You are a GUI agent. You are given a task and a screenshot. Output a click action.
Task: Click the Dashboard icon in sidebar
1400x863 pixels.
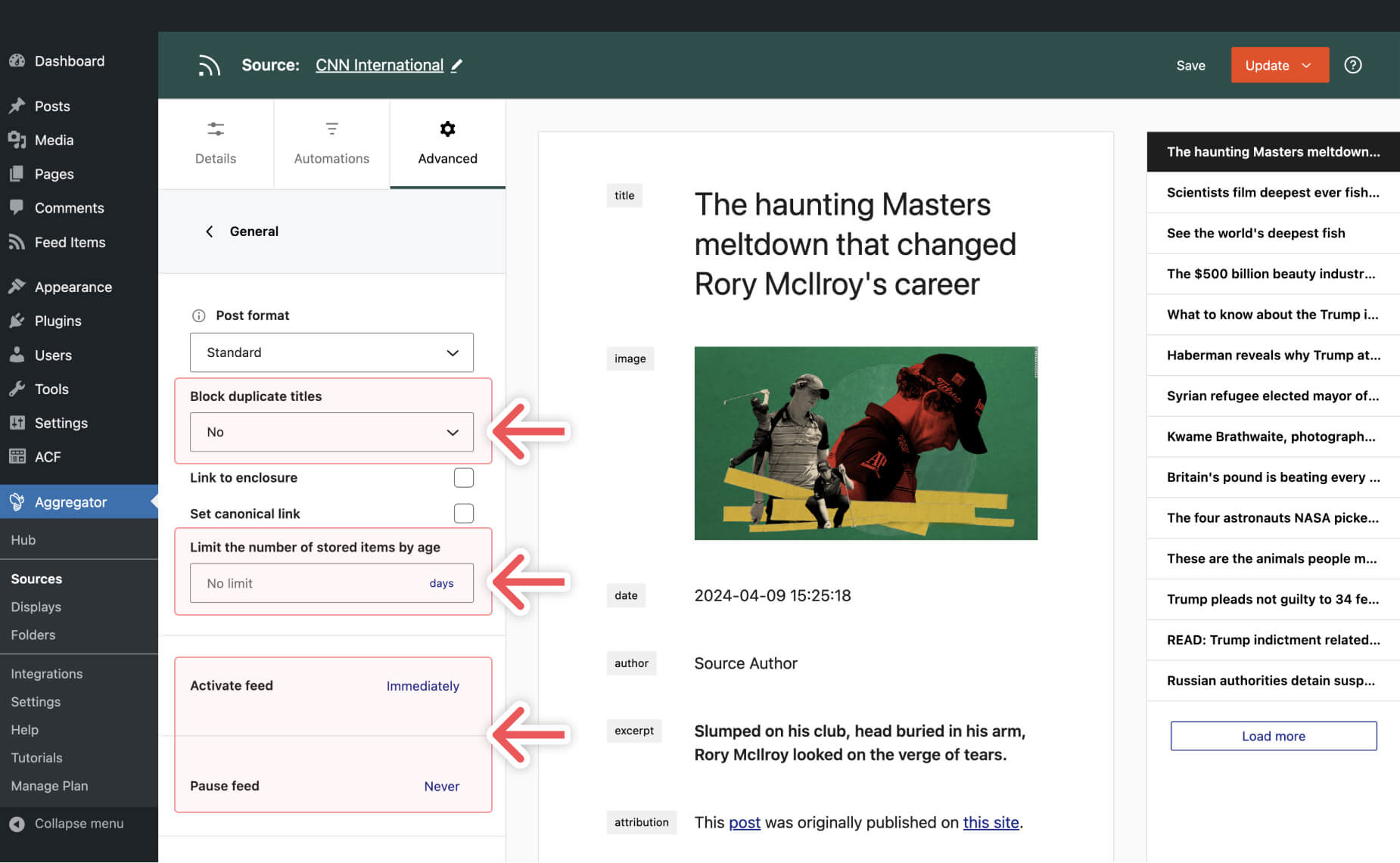pos(17,61)
